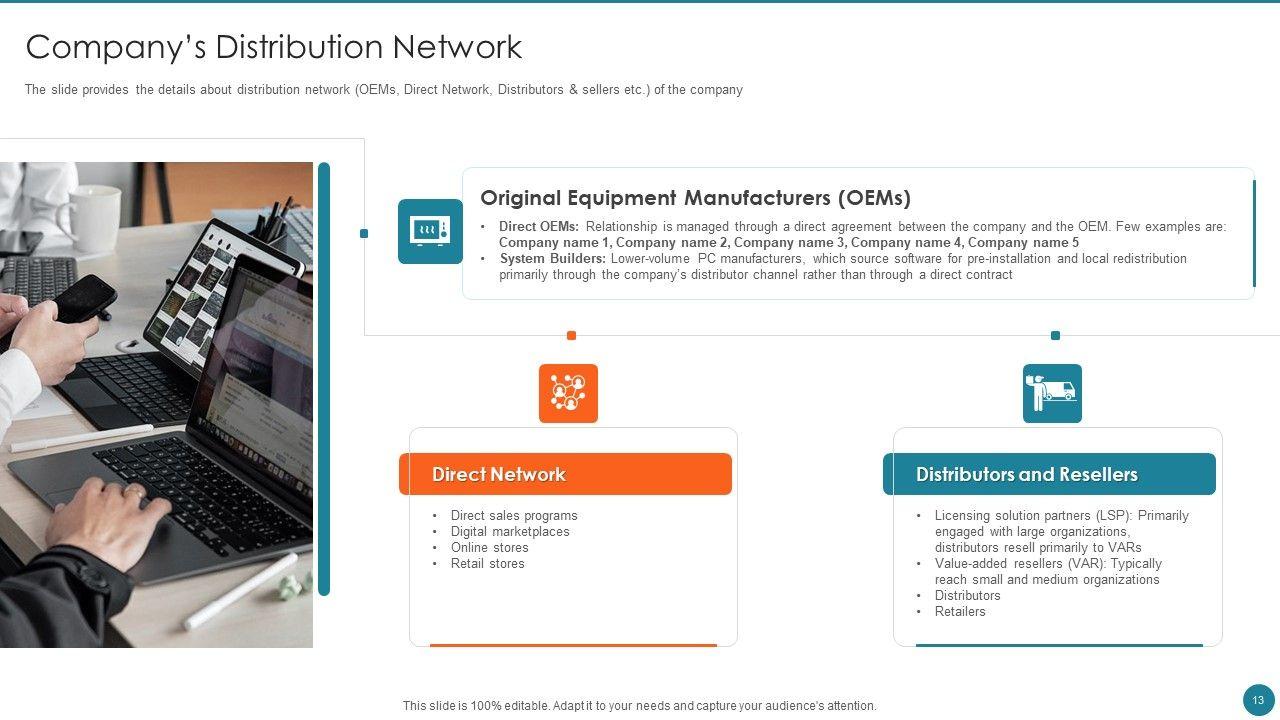Click the delivery truck distributor icon
The height and width of the screenshot is (720, 1280).
point(1052,393)
